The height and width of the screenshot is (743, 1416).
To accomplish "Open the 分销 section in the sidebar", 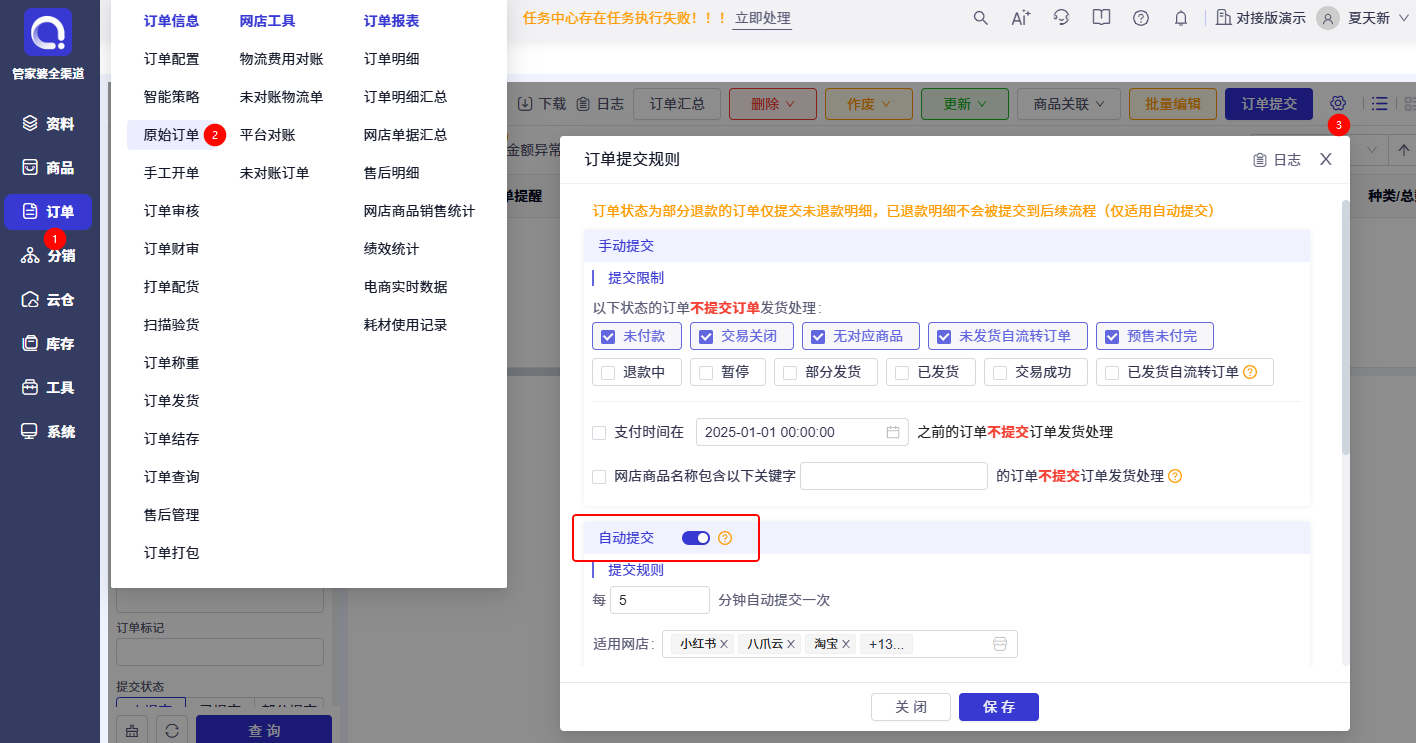I will click(x=48, y=256).
